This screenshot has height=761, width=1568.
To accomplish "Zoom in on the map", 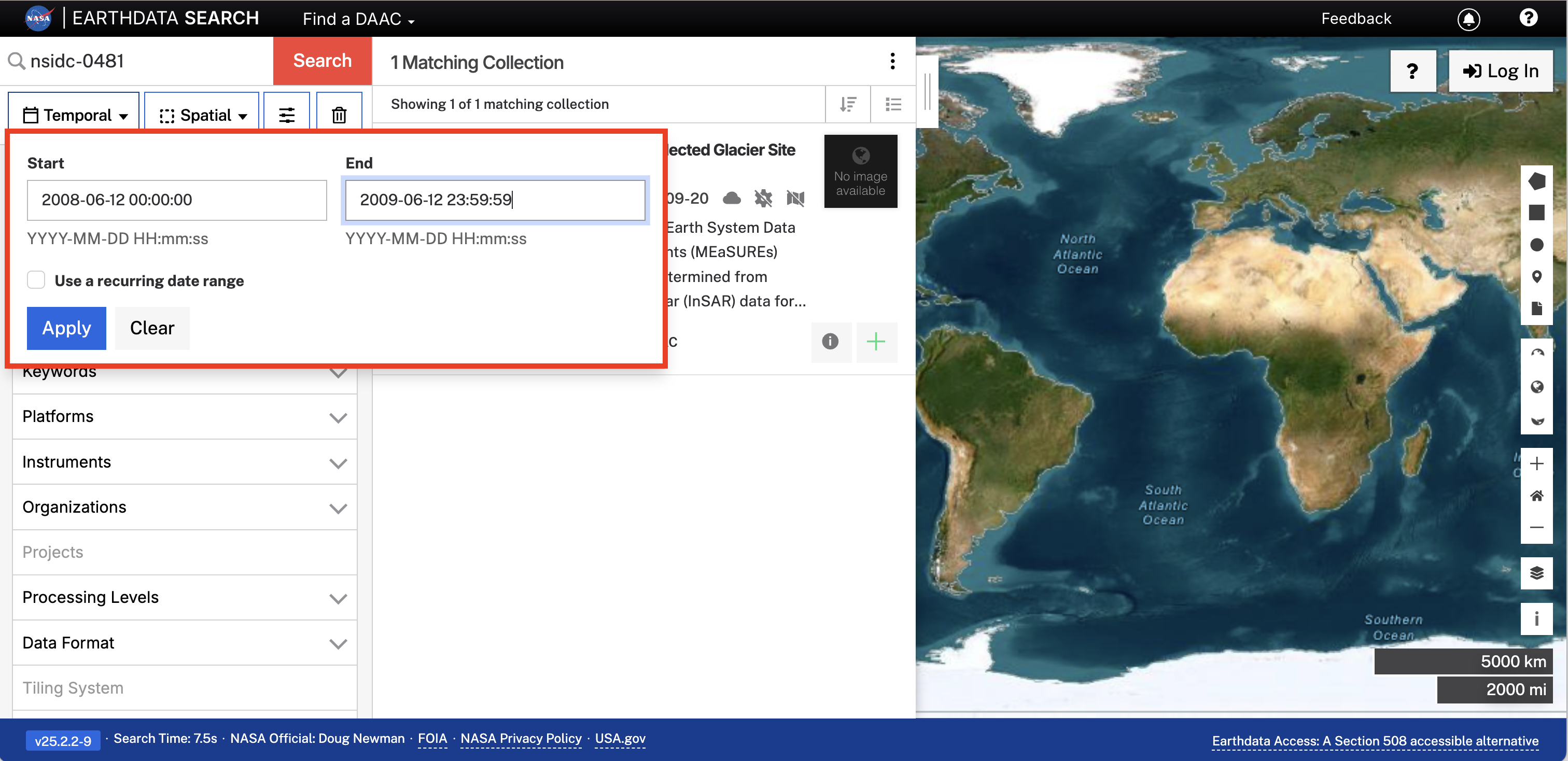I will [x=1536, y=463].
